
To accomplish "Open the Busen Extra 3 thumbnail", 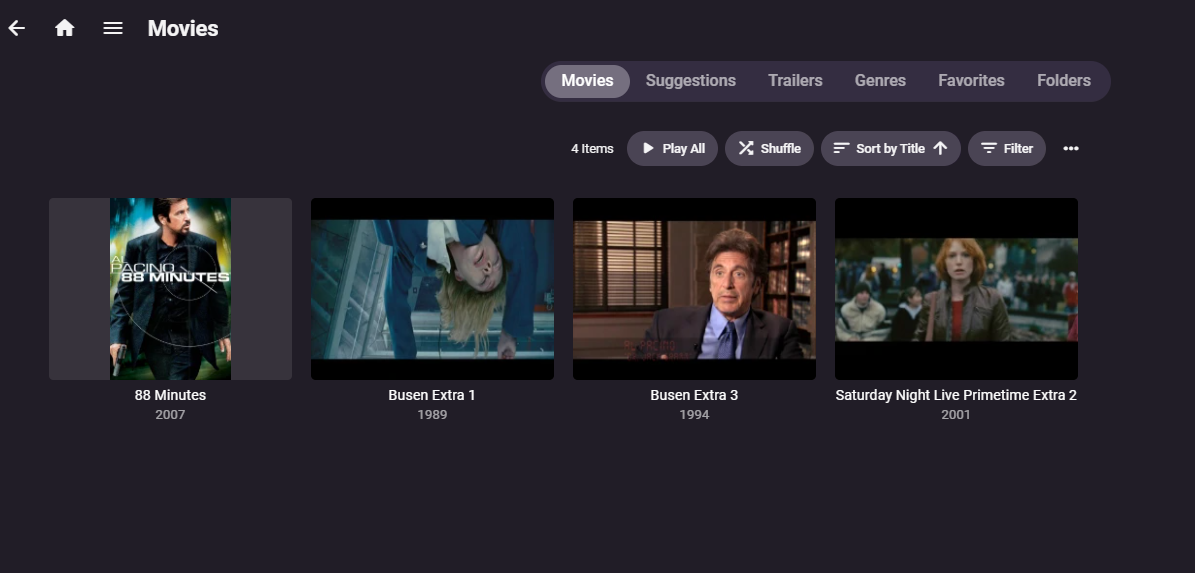I will tap(694, 289).
